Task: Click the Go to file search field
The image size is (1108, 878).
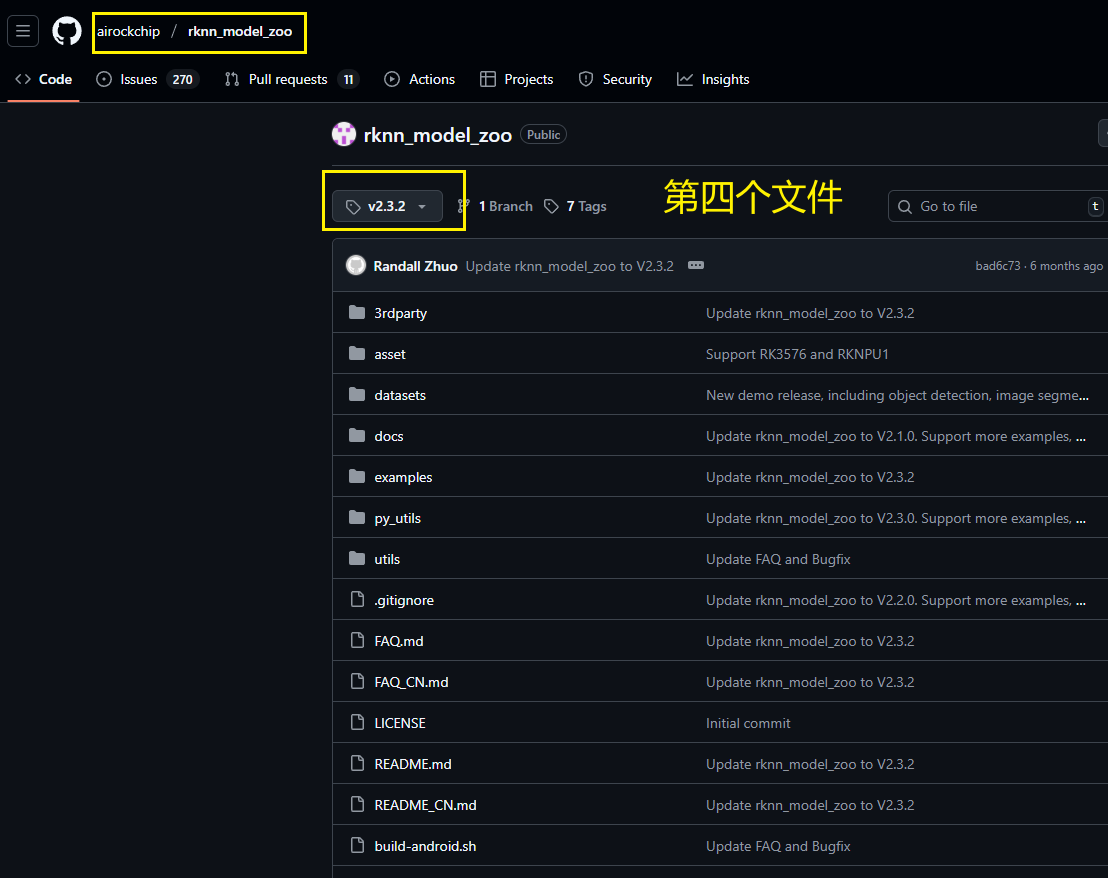Action: pyautogui.click(x=998, y=206)
